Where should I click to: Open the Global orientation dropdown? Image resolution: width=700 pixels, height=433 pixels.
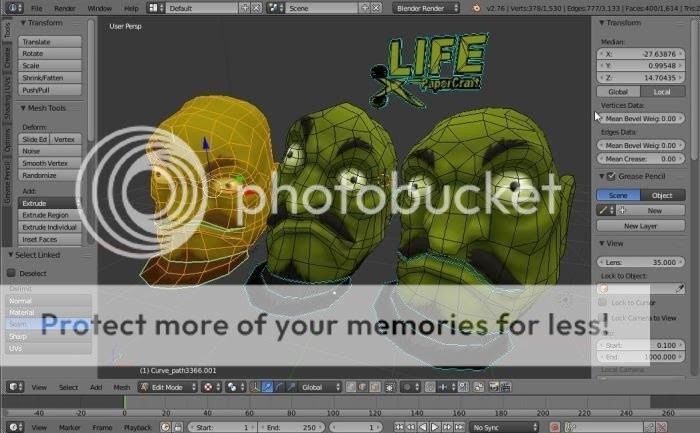(320, 387)
